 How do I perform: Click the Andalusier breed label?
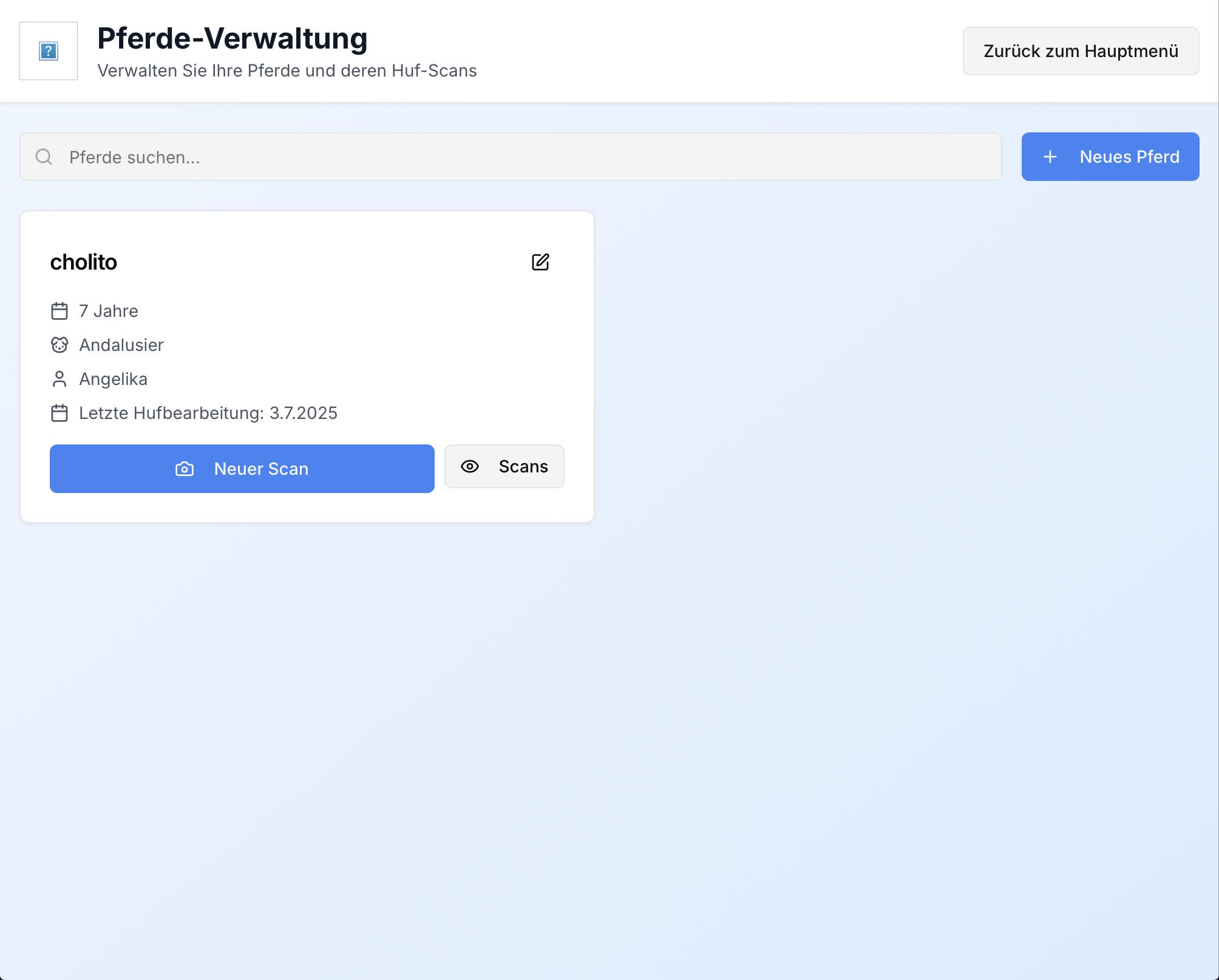coord(121,345)
